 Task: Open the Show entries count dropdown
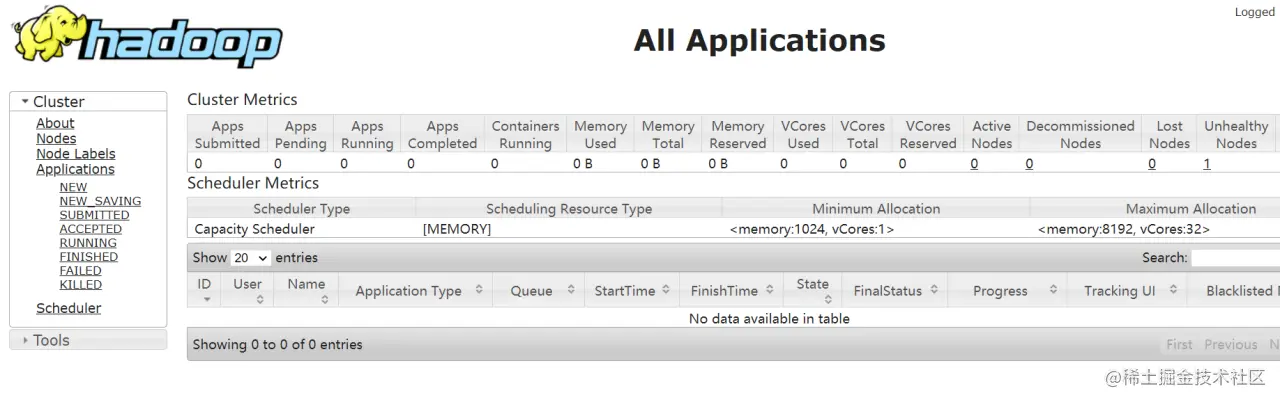(x=251, y=258)
